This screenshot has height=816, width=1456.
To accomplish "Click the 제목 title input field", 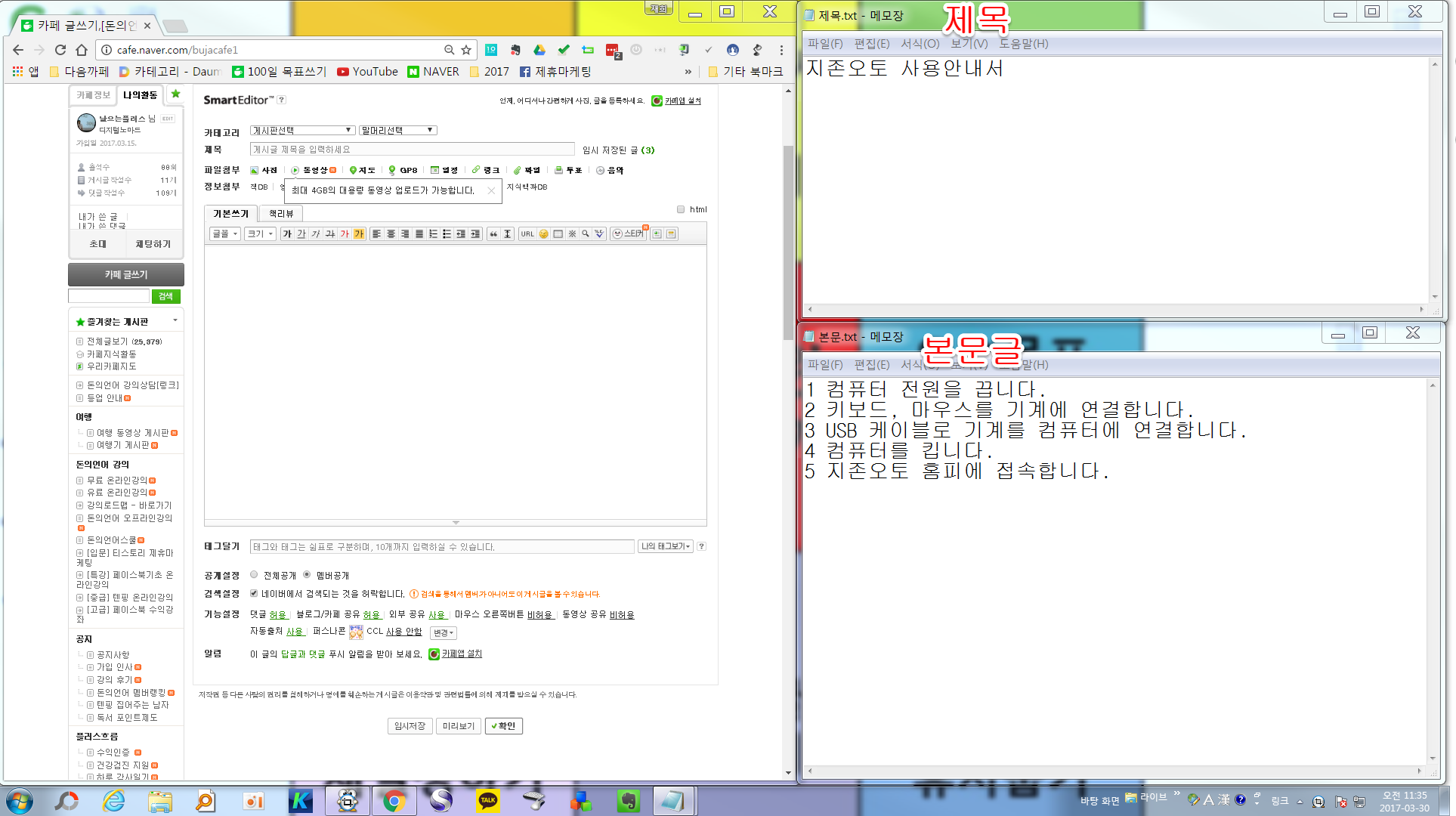I will tap(412, 150).
